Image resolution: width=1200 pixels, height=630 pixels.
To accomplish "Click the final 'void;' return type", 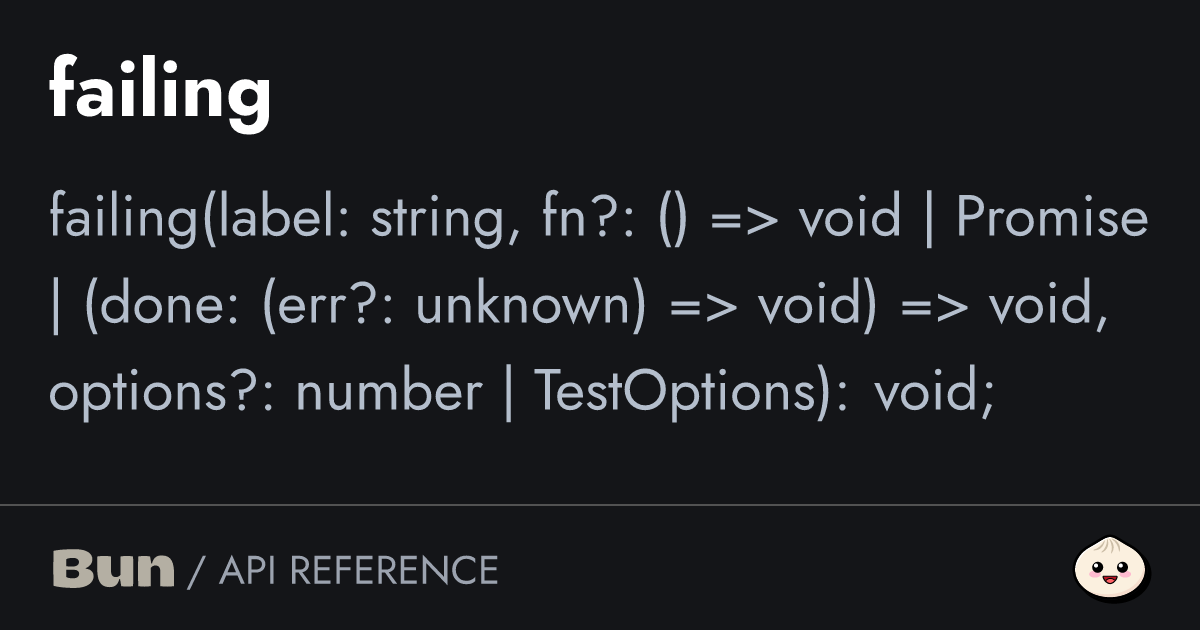I will [x=934, y=392].
